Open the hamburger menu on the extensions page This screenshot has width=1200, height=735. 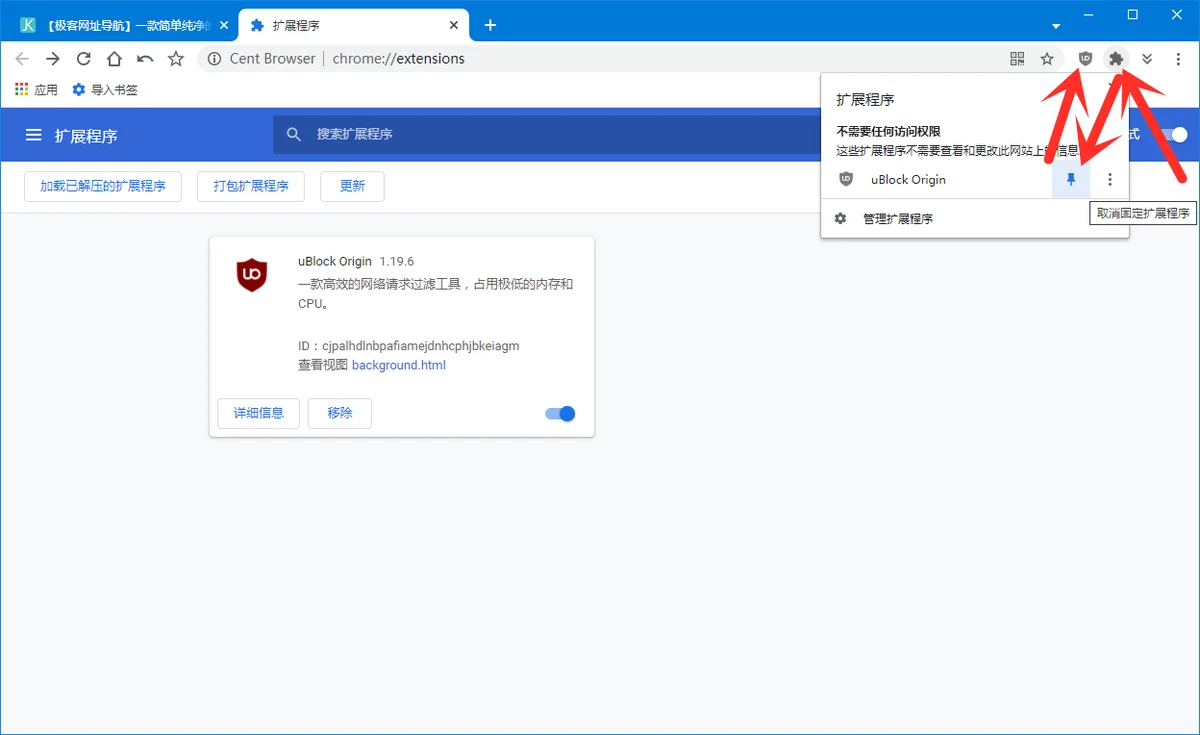(x=34, y=135)
